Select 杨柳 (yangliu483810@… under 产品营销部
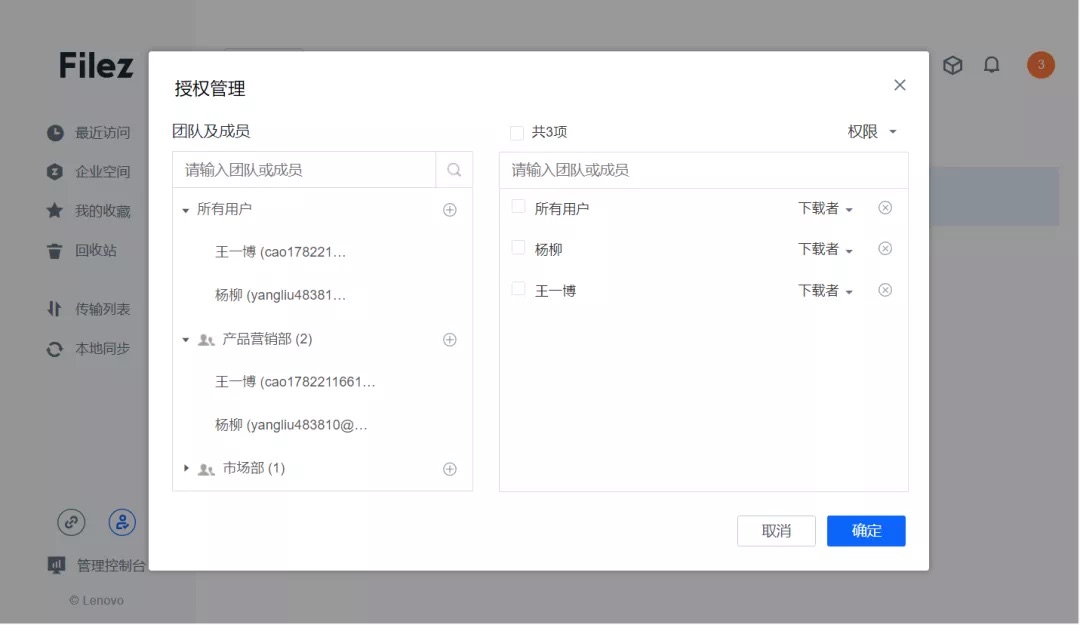This screenshot has height=625, width=1080. (x=291, y=424)
